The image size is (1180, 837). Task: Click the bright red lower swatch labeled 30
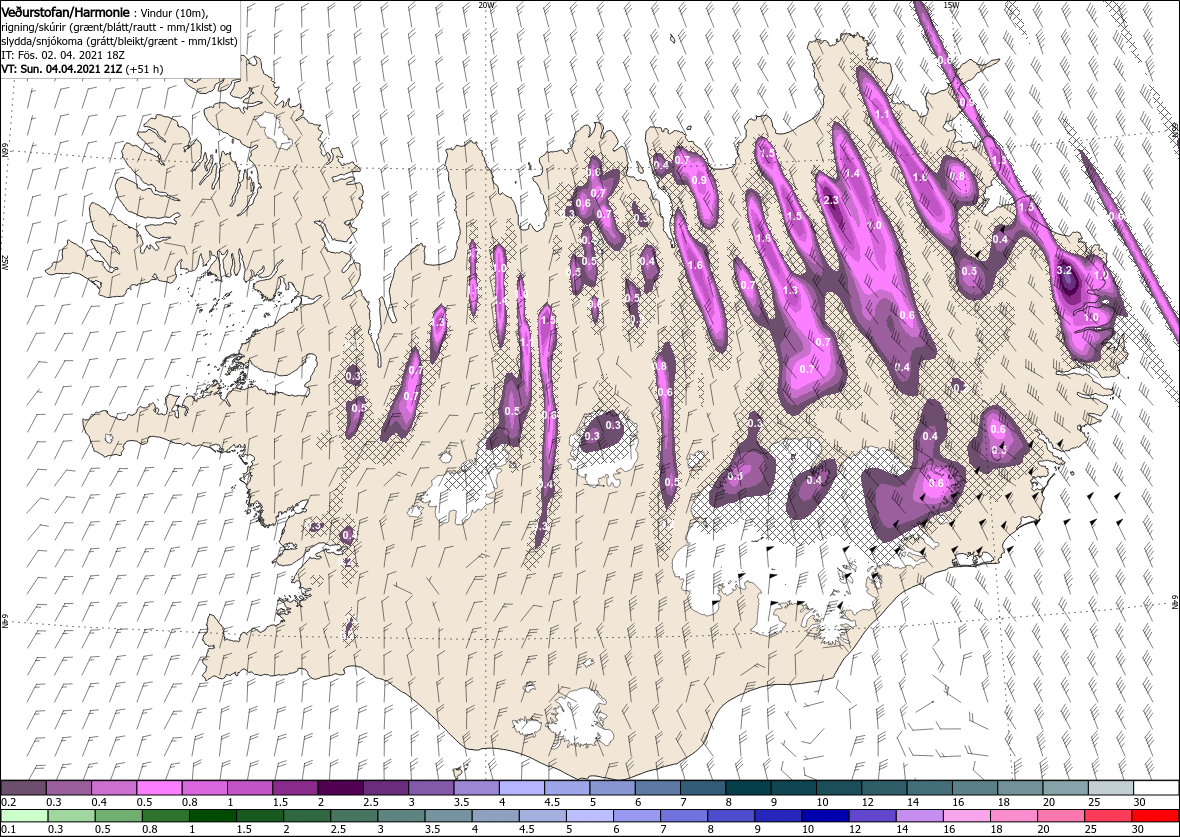coord(1155,816)
